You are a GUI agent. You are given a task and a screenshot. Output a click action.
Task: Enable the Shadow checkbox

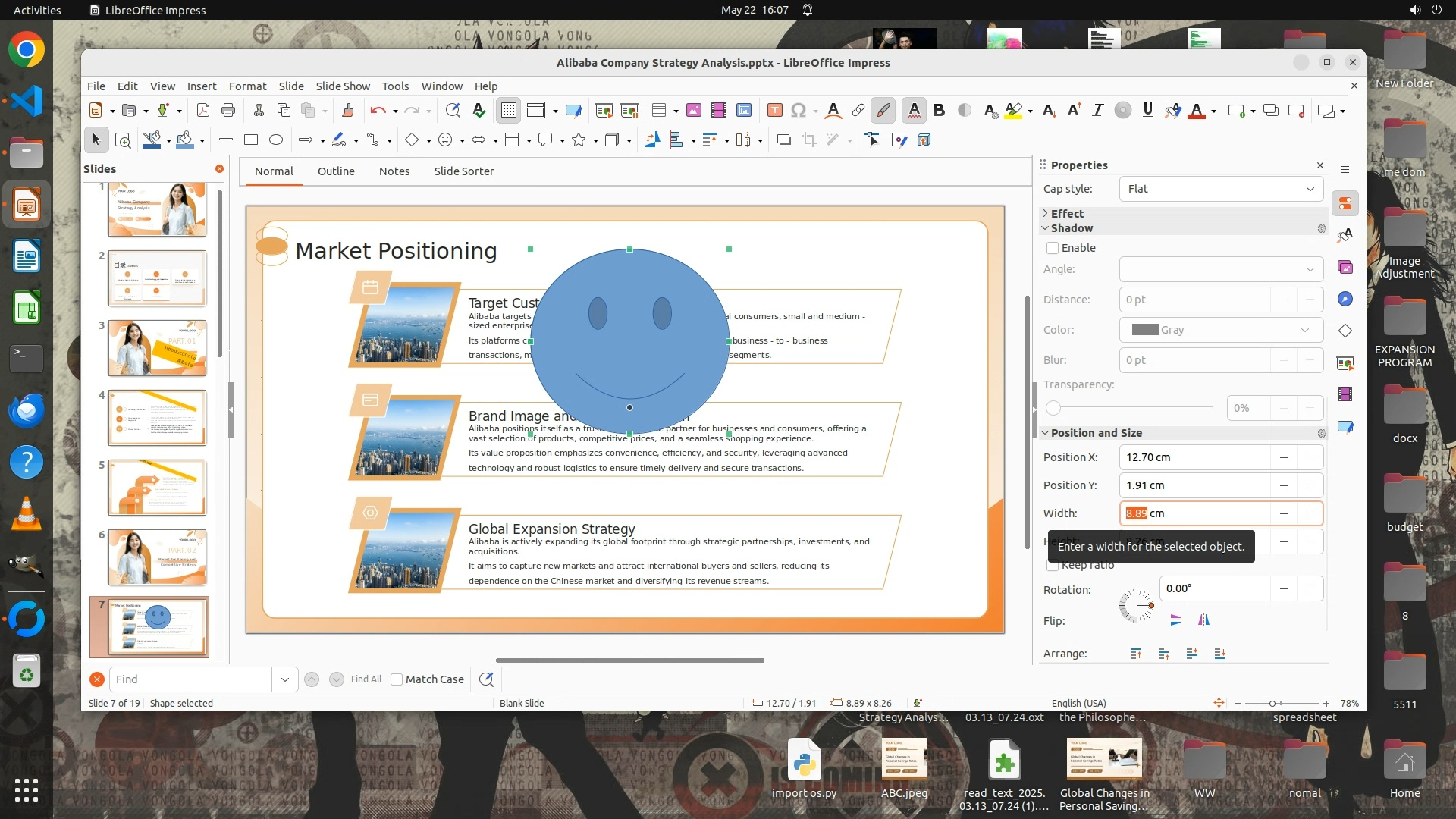(x=1053, y=248)
